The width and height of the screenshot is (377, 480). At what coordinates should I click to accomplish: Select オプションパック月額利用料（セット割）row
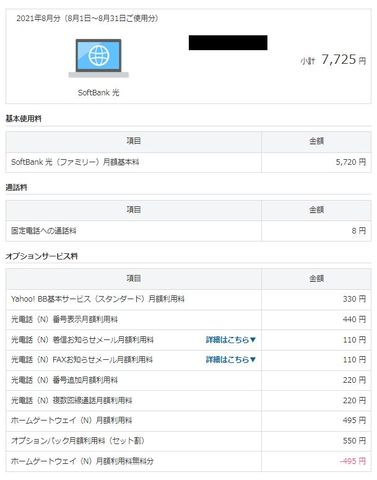coord(188,441)
